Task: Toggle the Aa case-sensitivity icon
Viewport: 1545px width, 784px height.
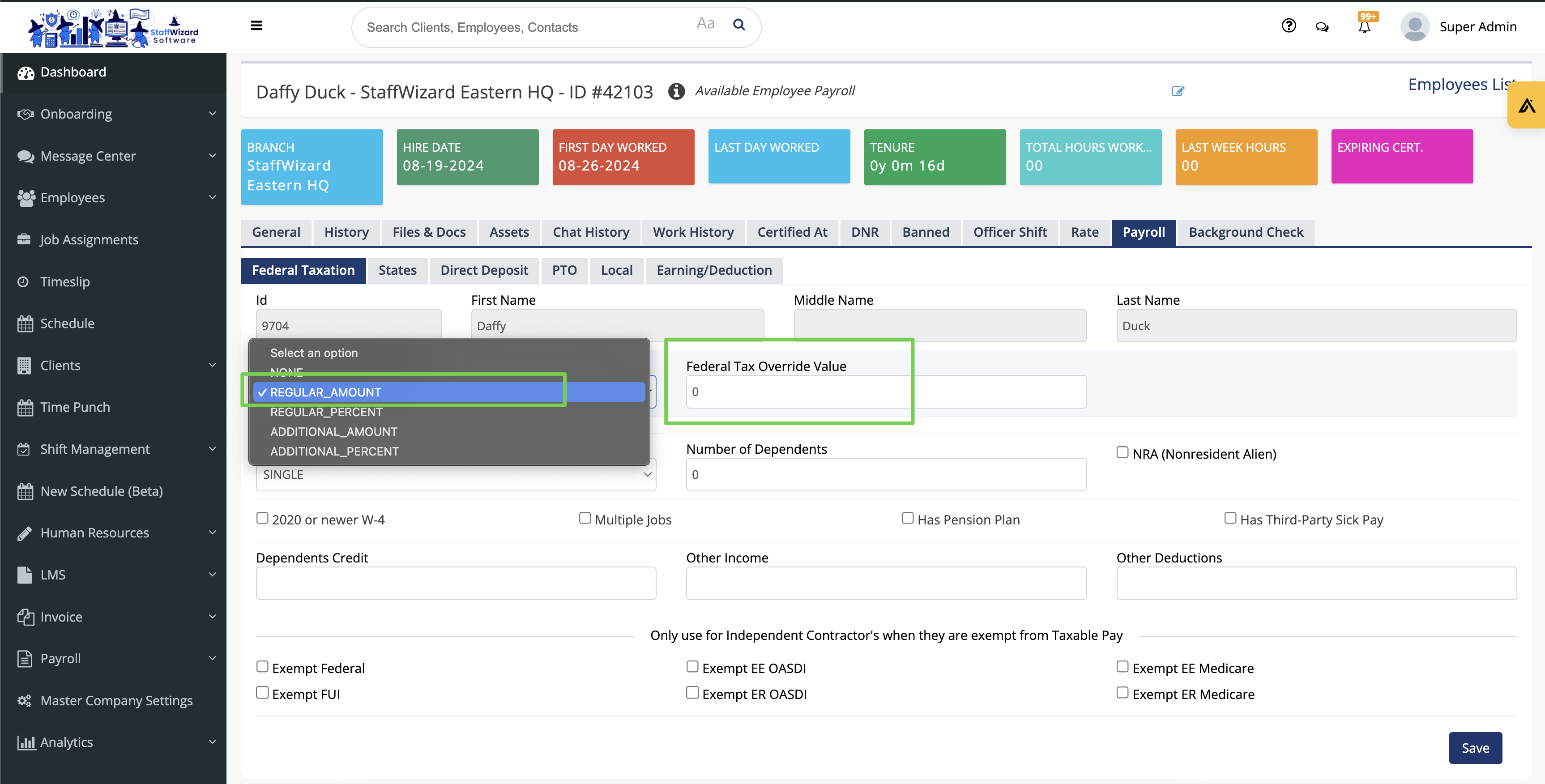Action: click(705, 24)
